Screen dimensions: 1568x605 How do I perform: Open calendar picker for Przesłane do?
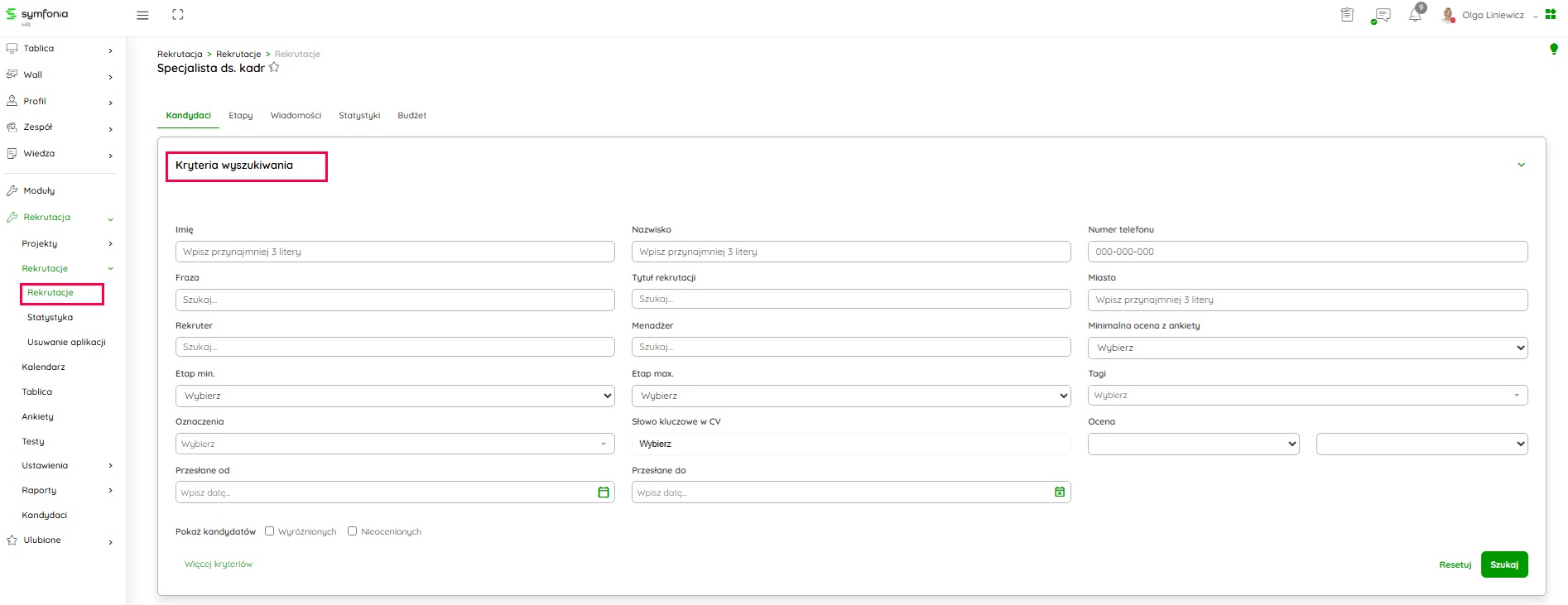point(1060,492)
